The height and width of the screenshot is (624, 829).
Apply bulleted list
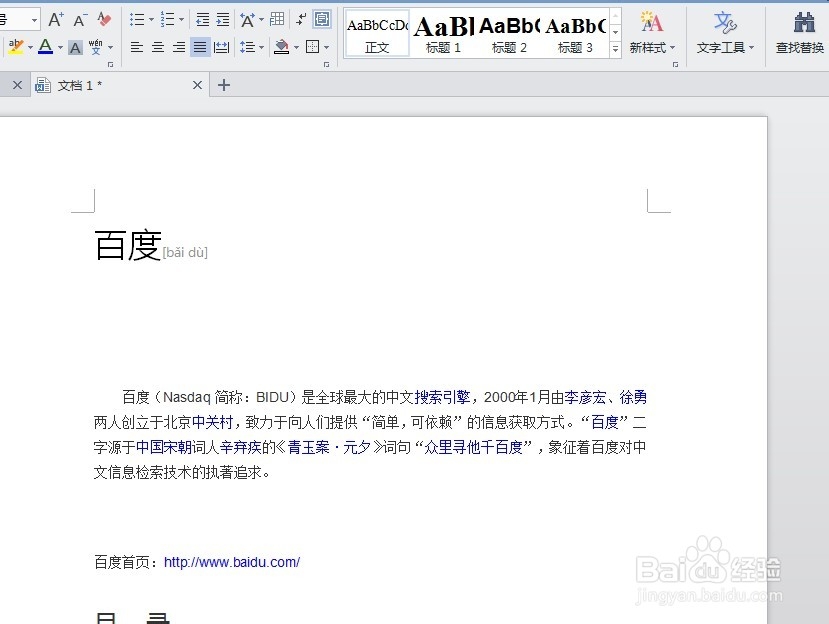[x=137, y=20]
